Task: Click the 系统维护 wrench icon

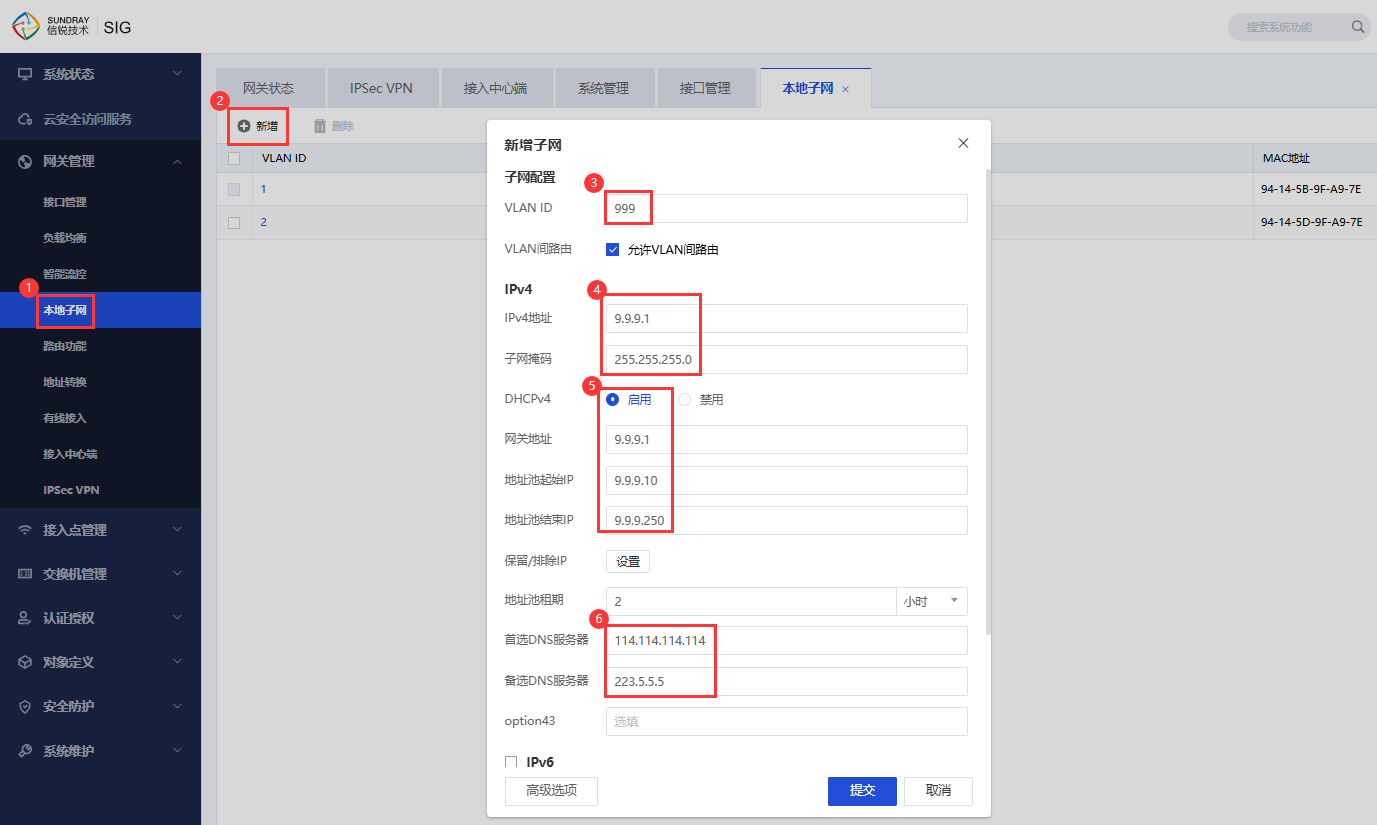Action: pyautogui.click(x=25, y=750)
